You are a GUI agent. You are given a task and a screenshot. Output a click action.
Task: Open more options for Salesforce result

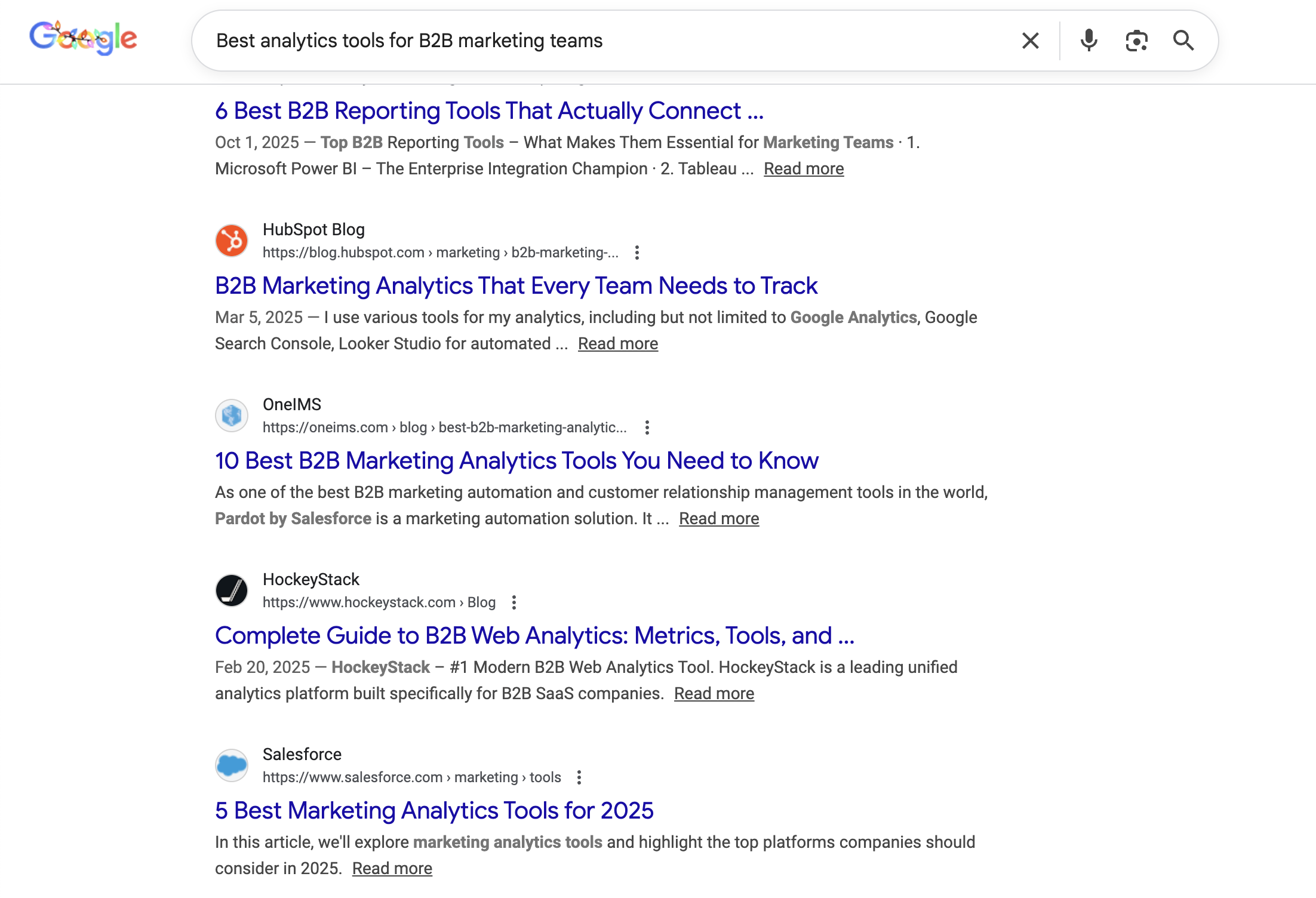tap(579, 777)
